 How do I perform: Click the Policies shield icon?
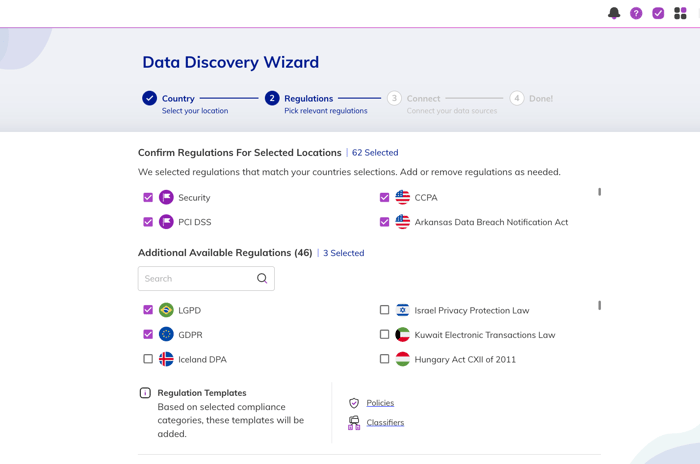(x=354, y=403)
